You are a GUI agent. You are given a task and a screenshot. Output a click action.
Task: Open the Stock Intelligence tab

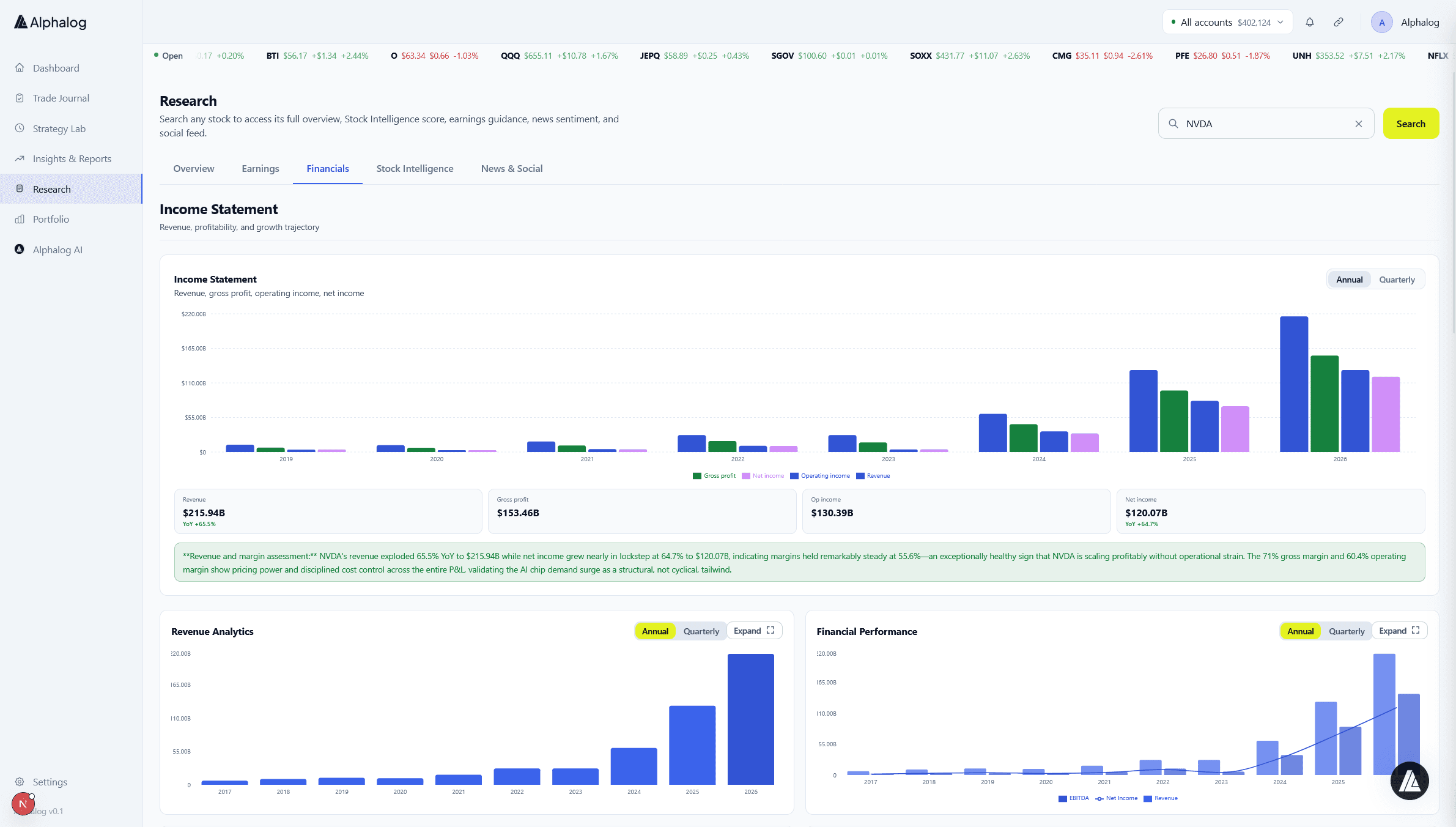pyautogui.click(x=415, y=169)
